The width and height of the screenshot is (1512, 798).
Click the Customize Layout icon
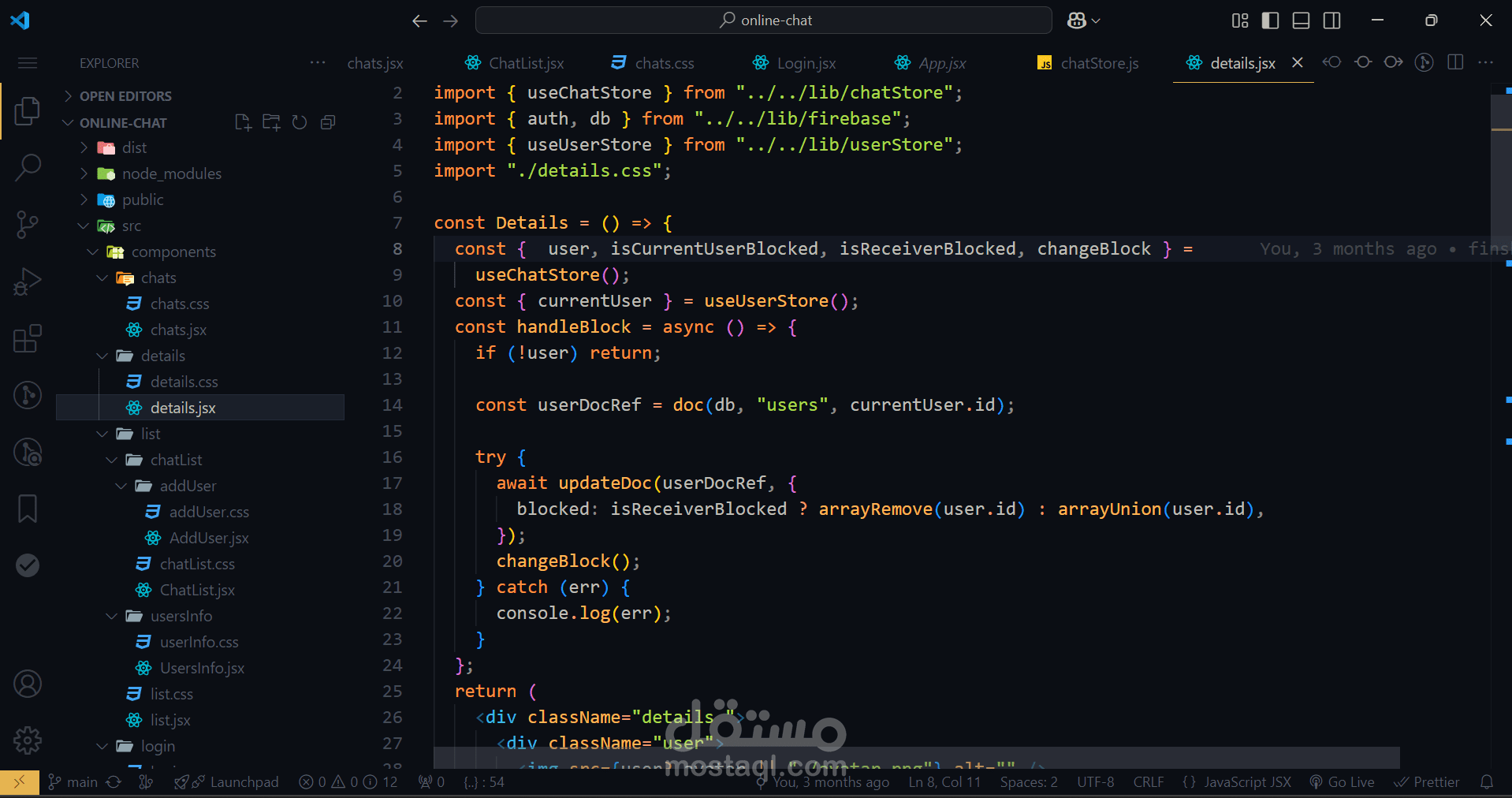(1240, 21)
